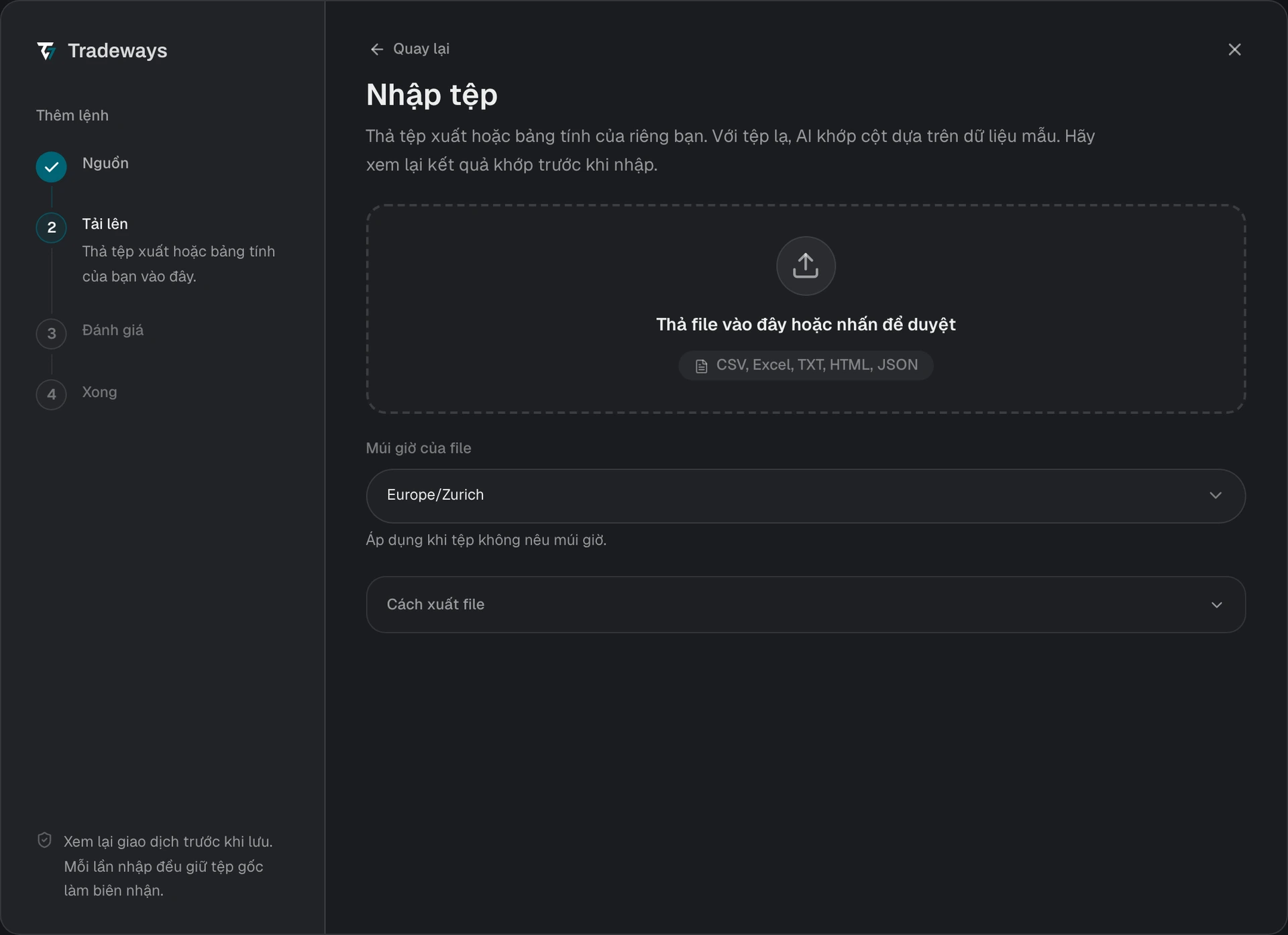Click 'Xem lại giao dịch trước khi lưu.' note
The height and width of the screenshot is (935, 1288).
coord(168,842)
